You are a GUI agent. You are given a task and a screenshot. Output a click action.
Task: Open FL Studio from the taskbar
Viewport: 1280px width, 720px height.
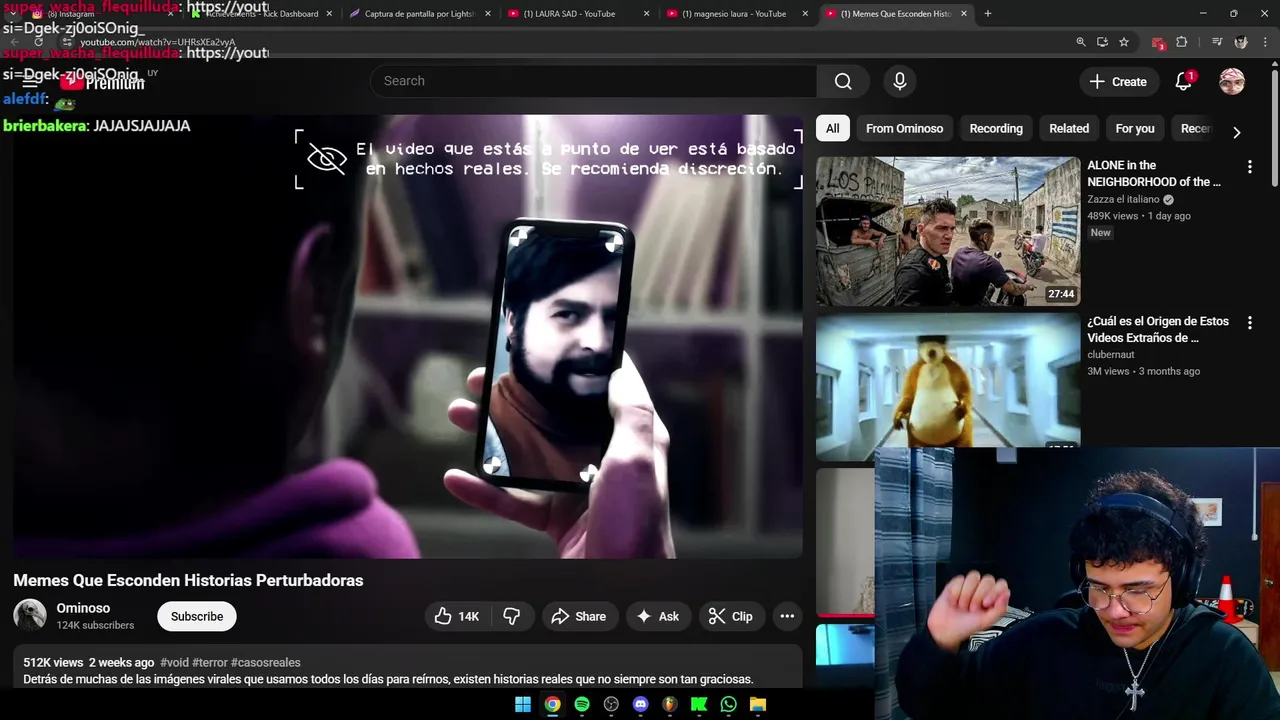tap(670, 704)
